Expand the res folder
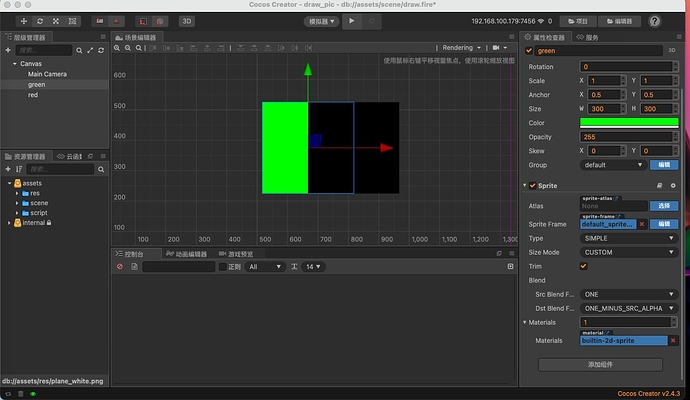 tap(17, 193)
